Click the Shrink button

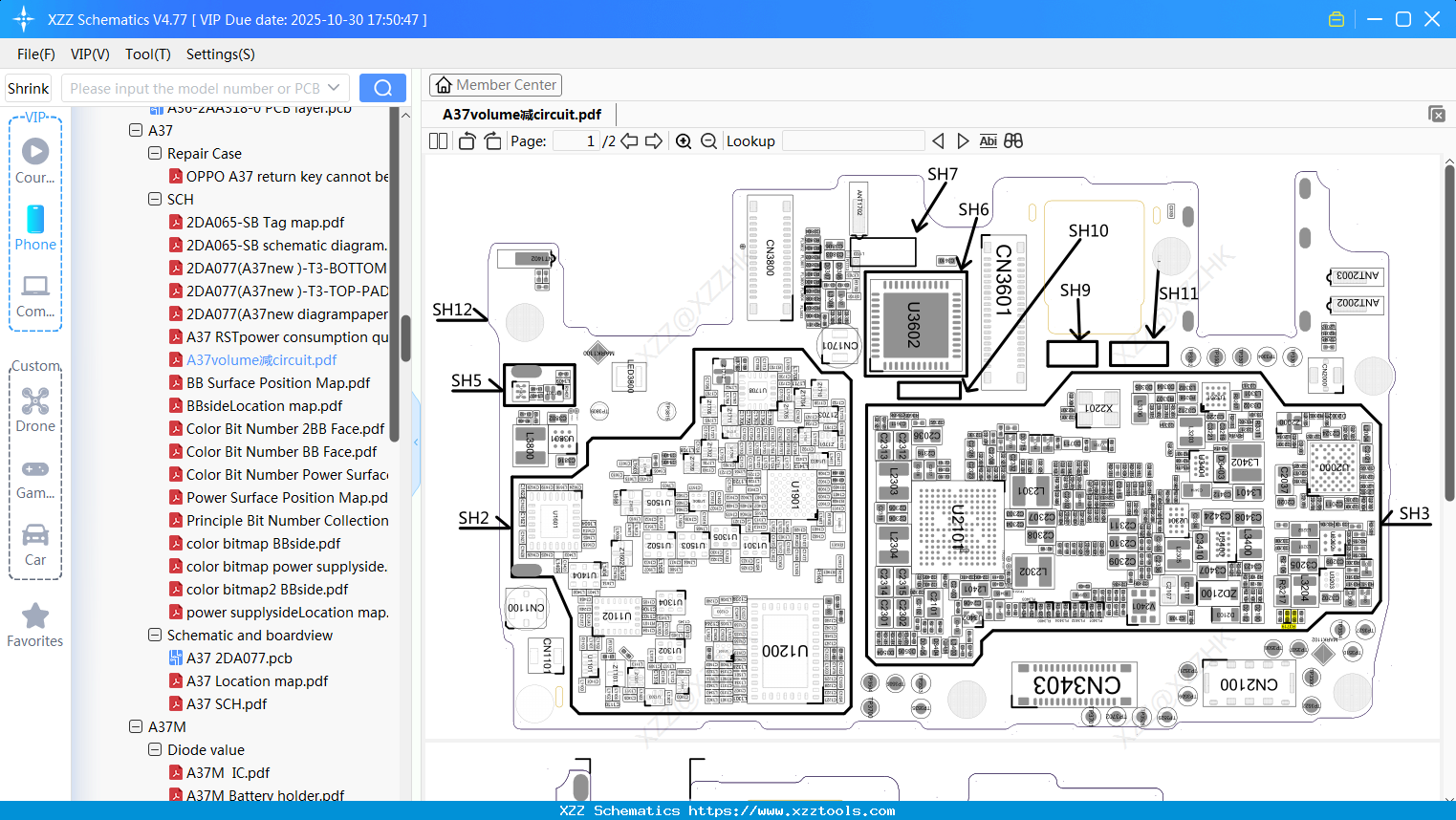coord(29,88)
